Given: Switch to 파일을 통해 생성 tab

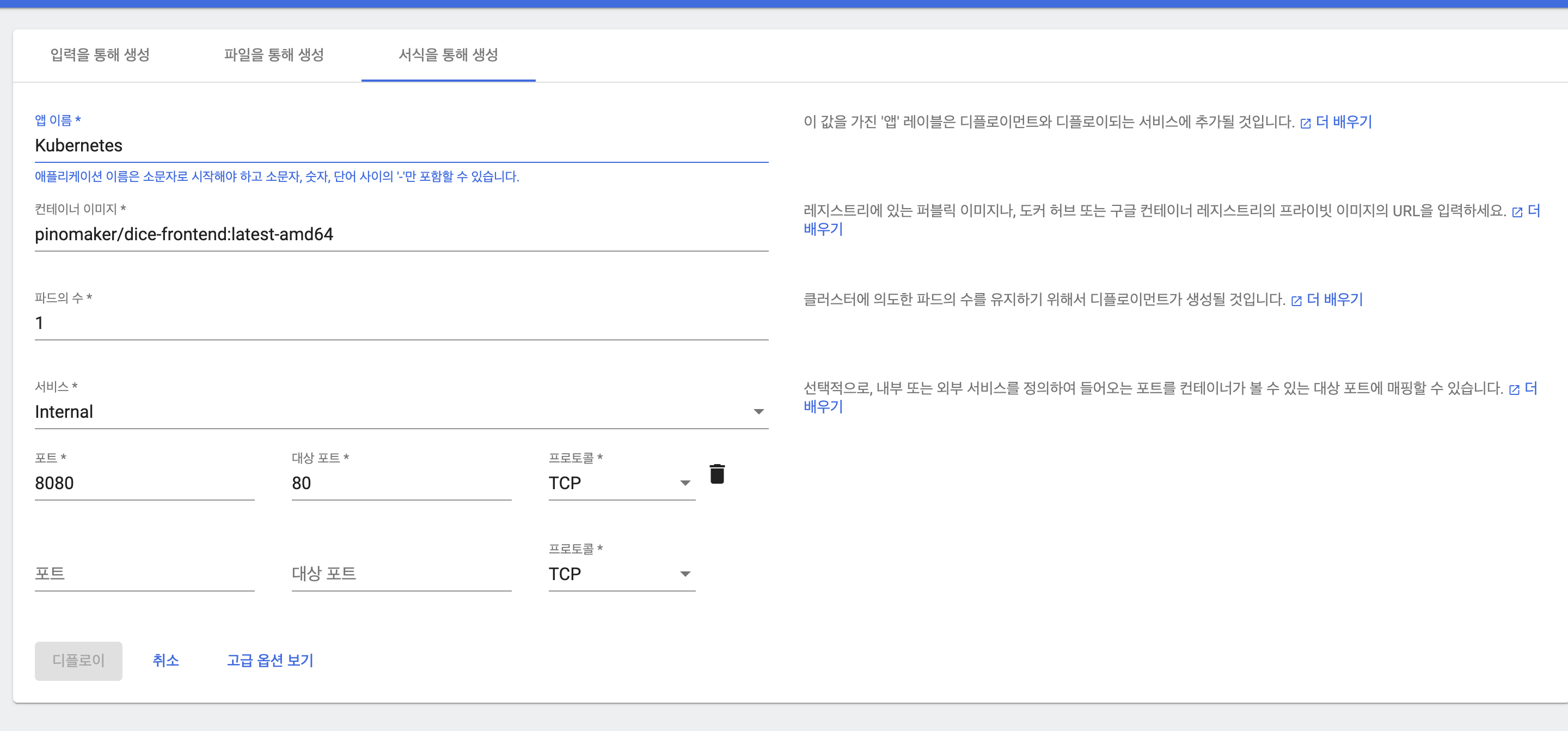Looking at the screenshot, I should 274,55.
